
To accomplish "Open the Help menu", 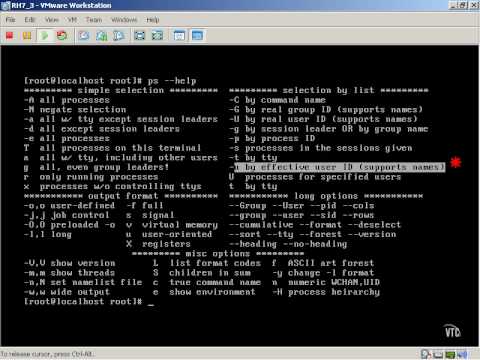I will [152, 20].
